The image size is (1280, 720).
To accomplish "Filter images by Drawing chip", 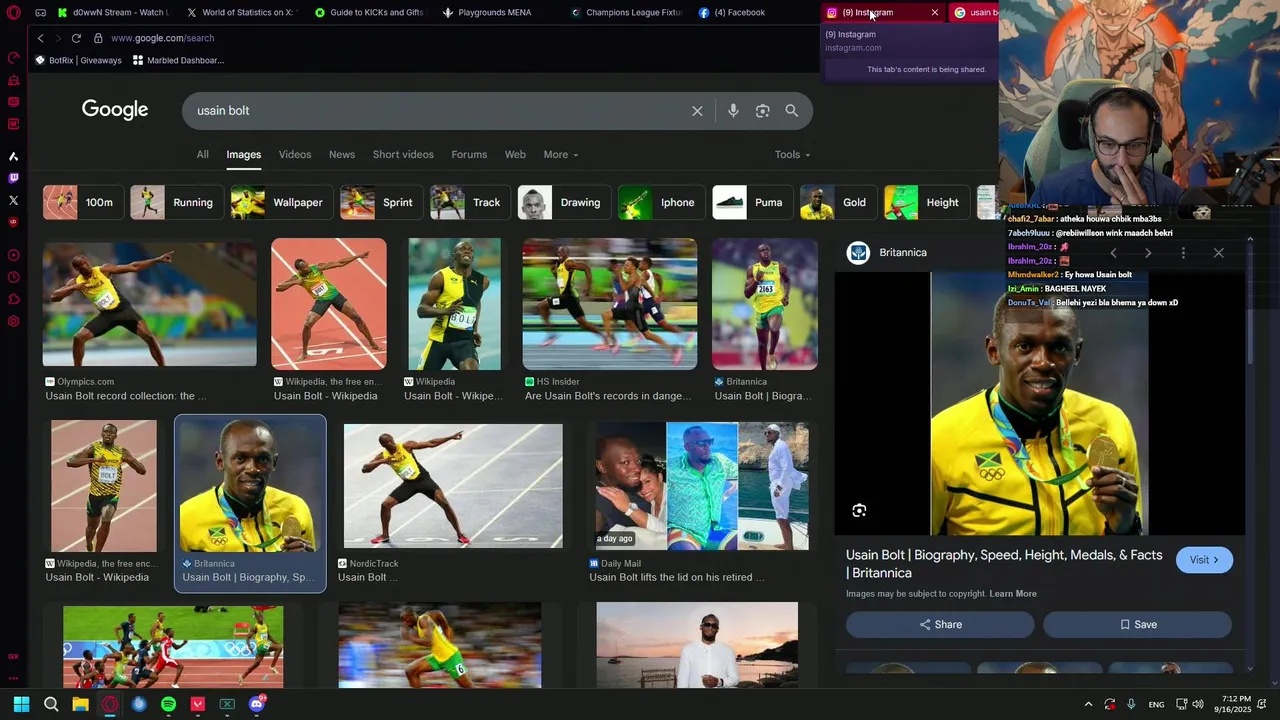I will tap(564, 203).
